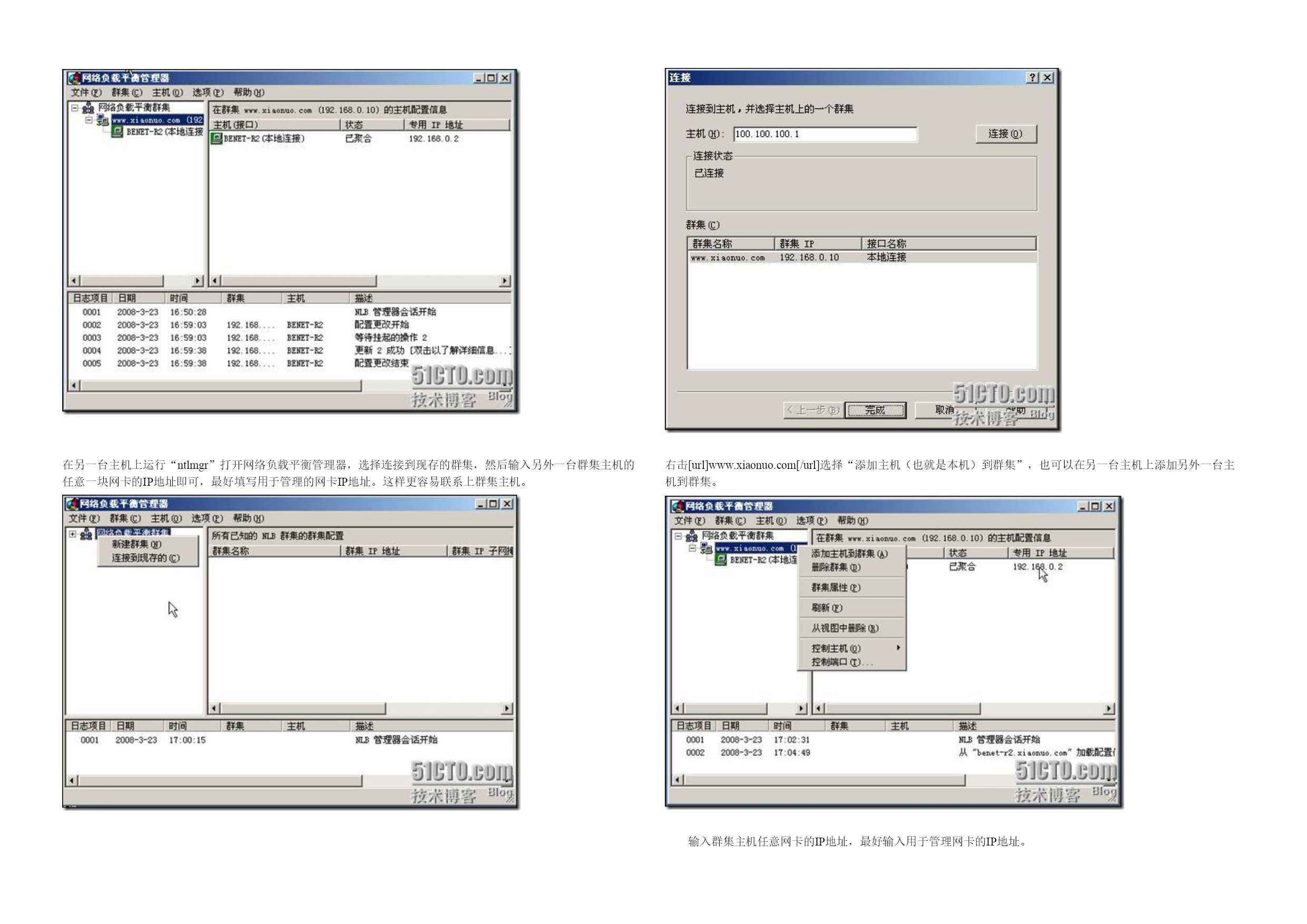The width and height of the screenshot is (1307, 924).
Task: Choose 群集属性 from context menu
Action: 836,587
